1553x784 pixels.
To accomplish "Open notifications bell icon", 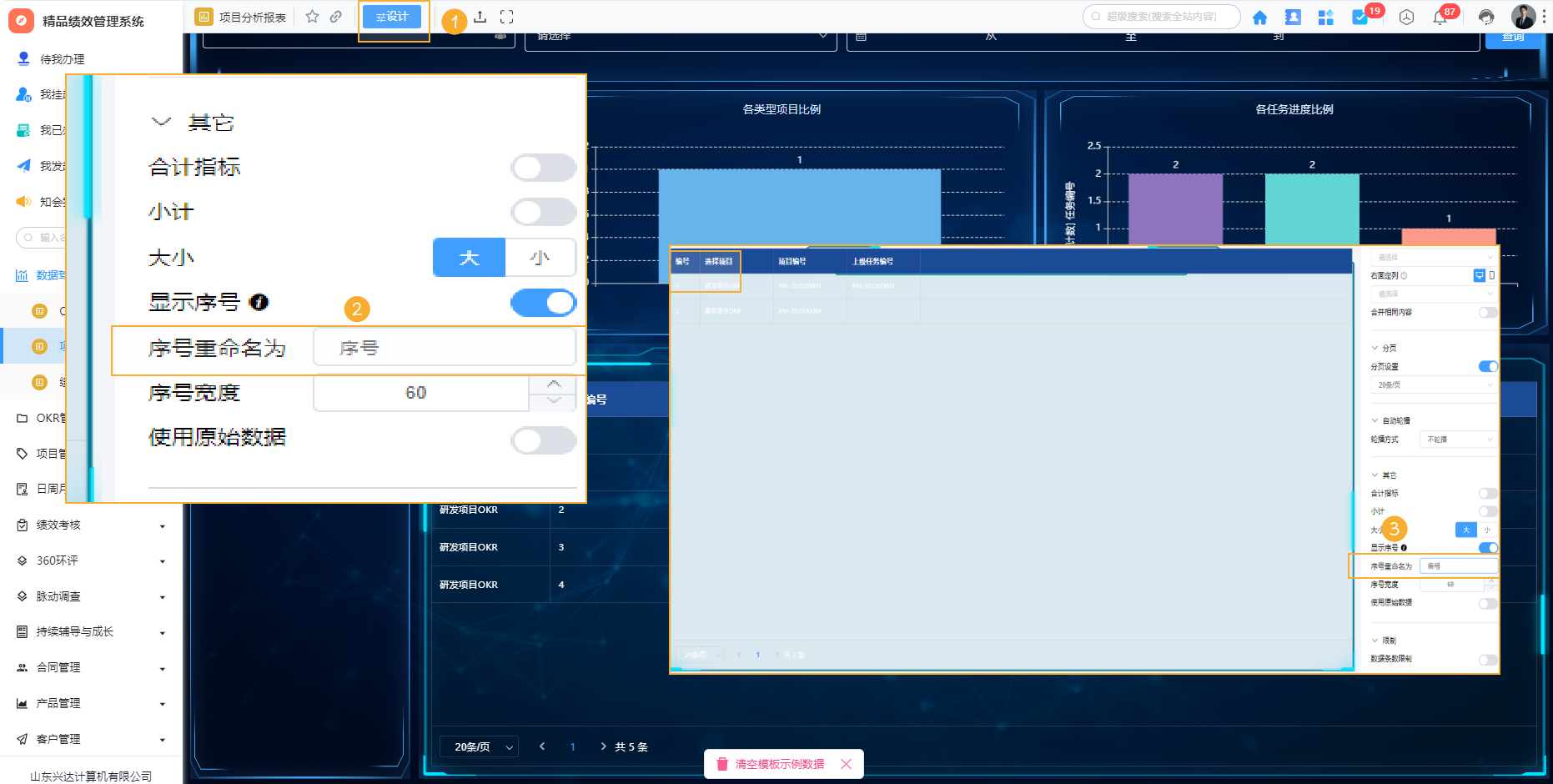I will tap(1440, 18).
